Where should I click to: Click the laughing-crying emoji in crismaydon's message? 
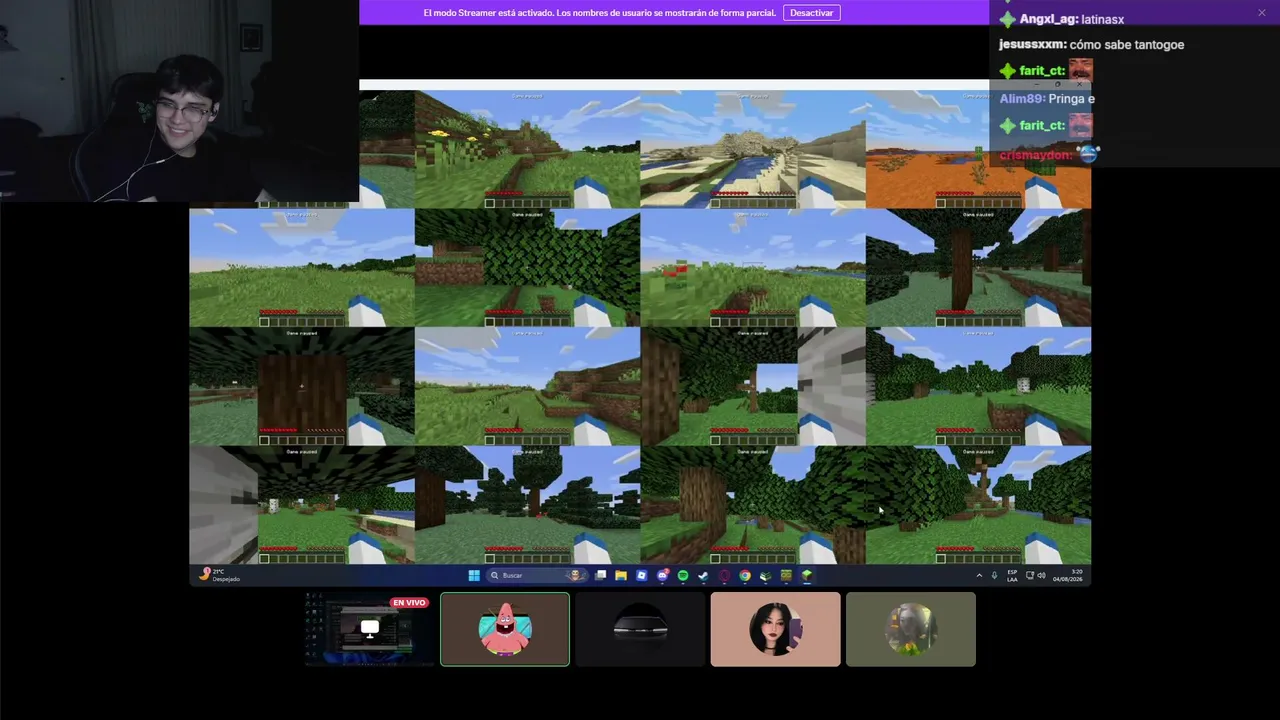(x=1089, y=154)
